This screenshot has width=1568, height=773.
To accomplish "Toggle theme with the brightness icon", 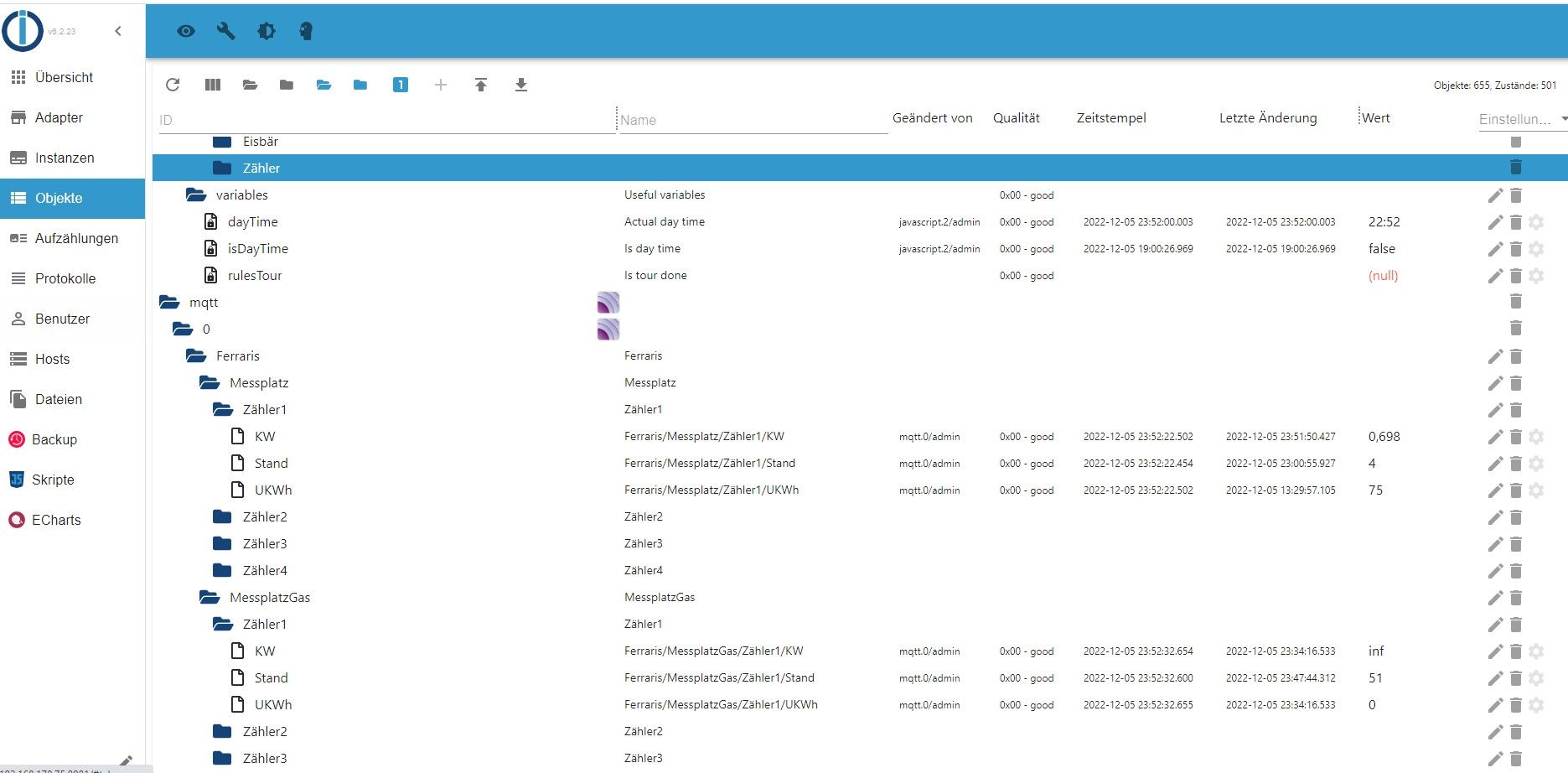I will 267,31.
